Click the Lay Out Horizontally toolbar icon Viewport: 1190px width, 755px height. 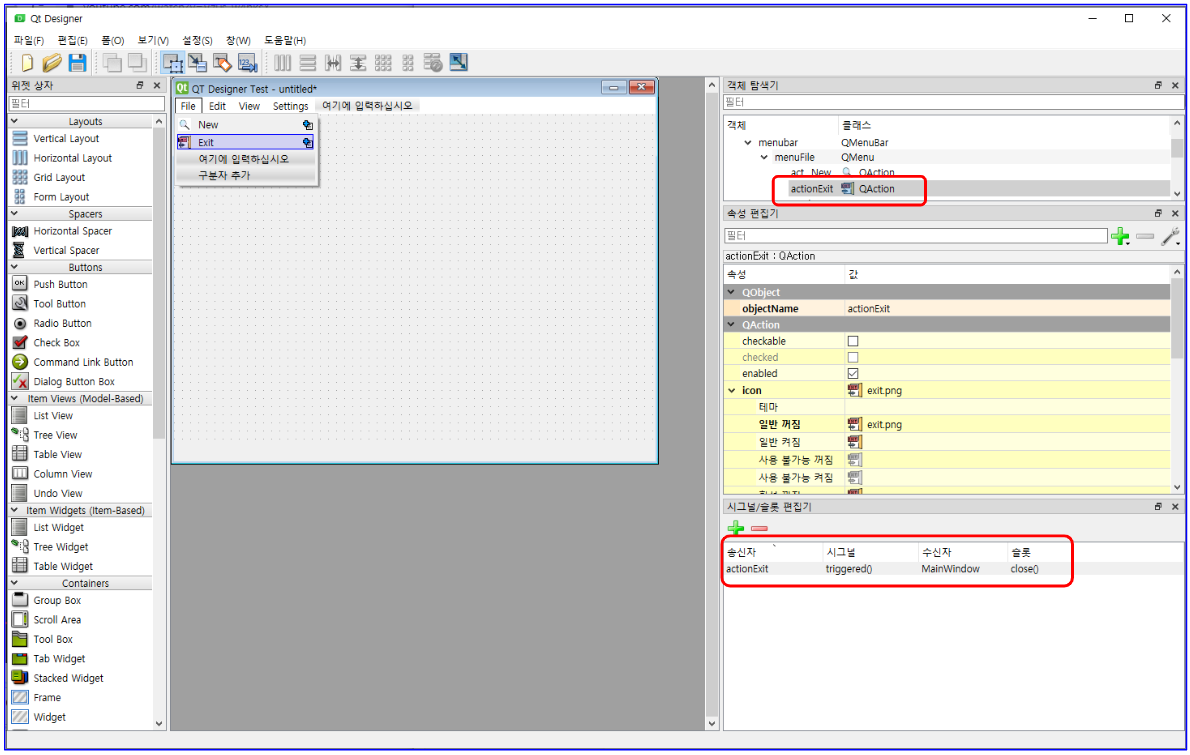pyautogui.click(x=282, y=63)
